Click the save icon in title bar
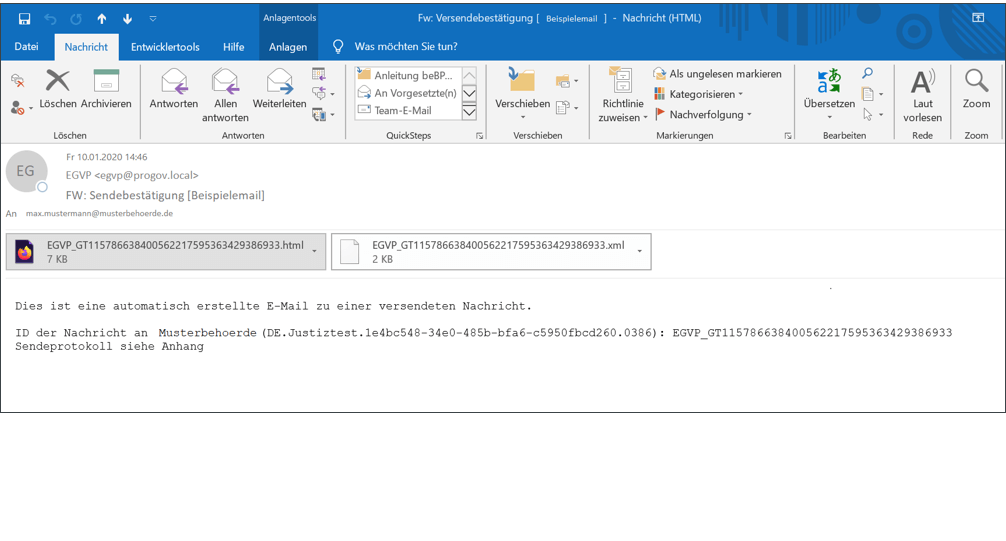This screenshot has height=541, width=1006. click(24, 18)
